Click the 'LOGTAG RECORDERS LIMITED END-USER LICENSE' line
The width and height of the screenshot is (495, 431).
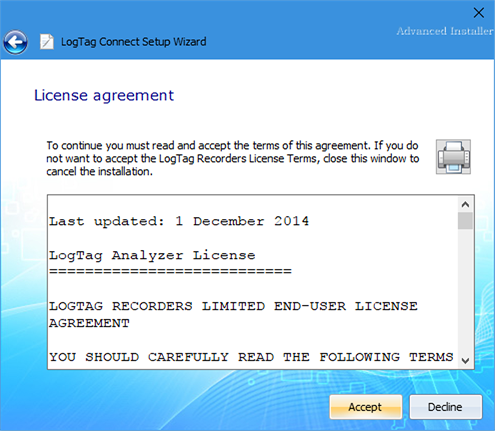[x=233, y=306]
